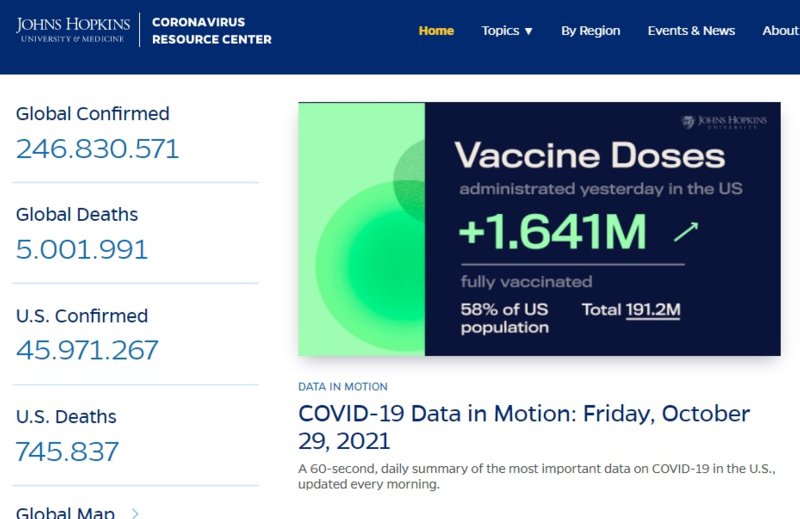Open the Global Map link

pyautogui.click(x=65, y=512)
